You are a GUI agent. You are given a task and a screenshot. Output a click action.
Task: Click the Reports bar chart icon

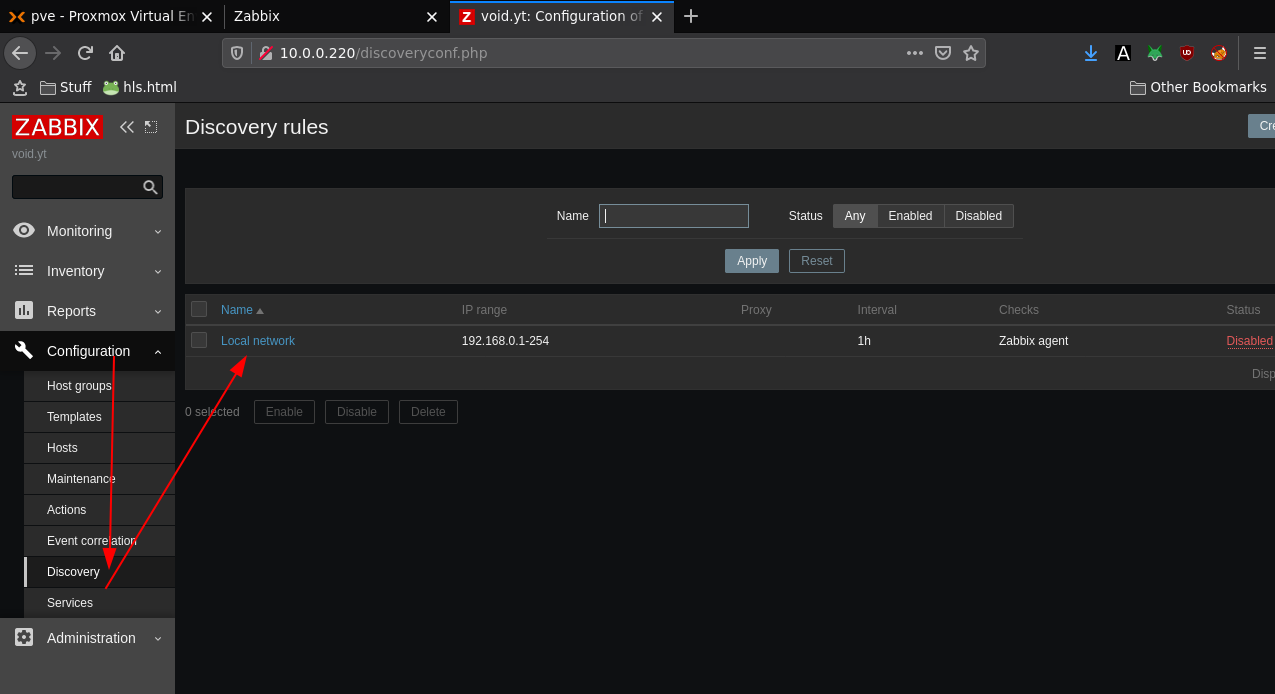click(x=24, y=310)
